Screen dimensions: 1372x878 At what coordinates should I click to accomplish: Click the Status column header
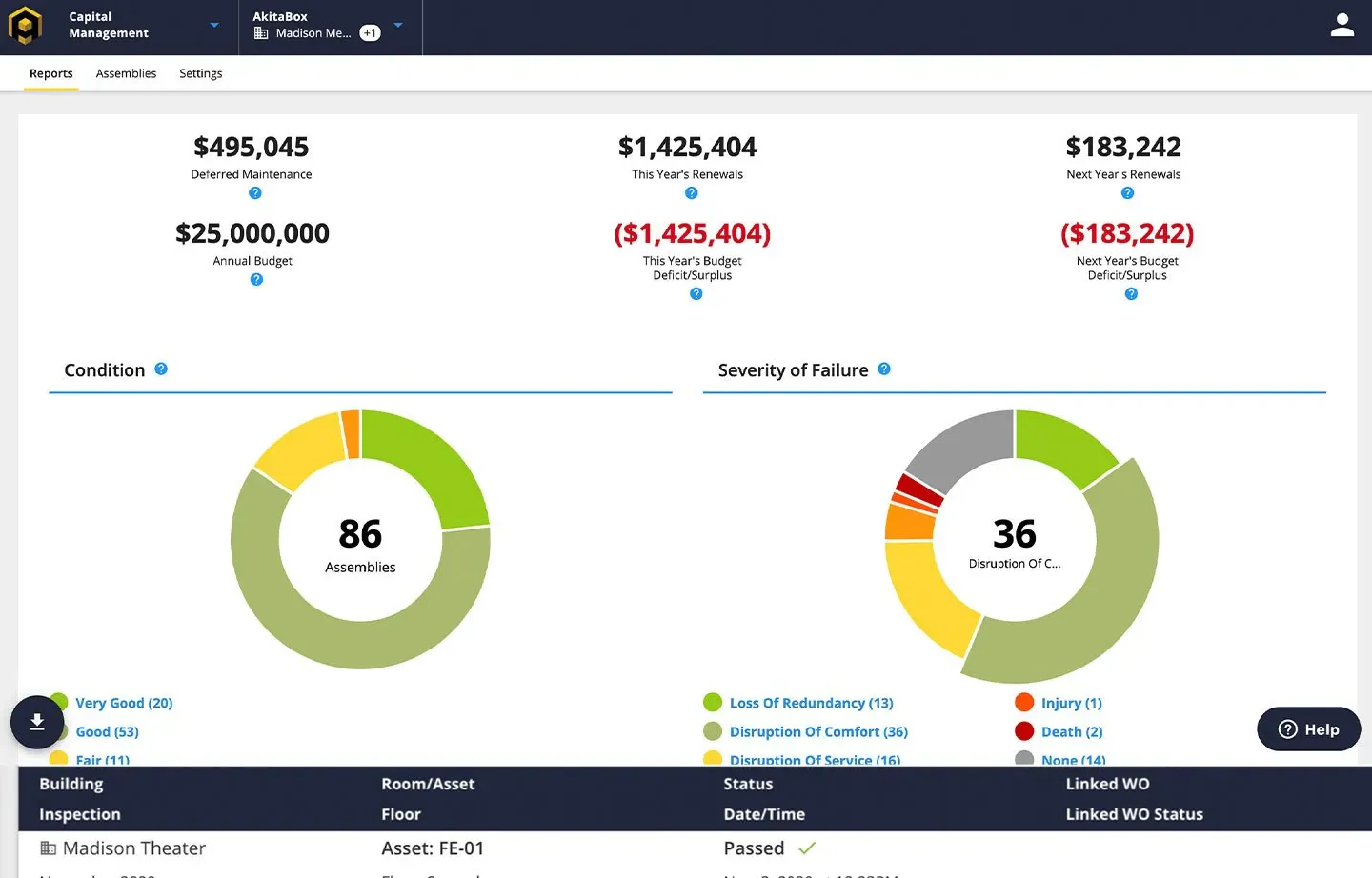[x=748, y=785]
